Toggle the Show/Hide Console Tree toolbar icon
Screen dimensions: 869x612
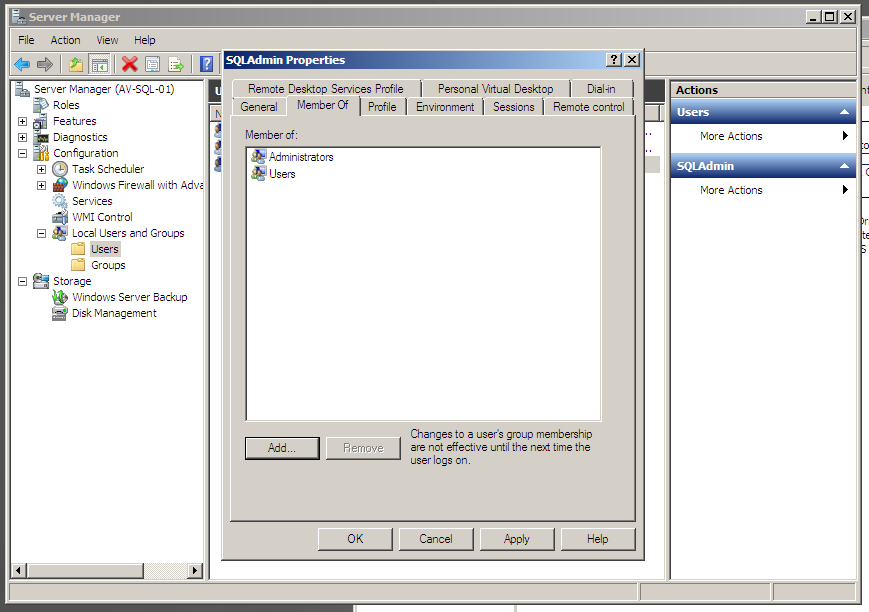100,64
